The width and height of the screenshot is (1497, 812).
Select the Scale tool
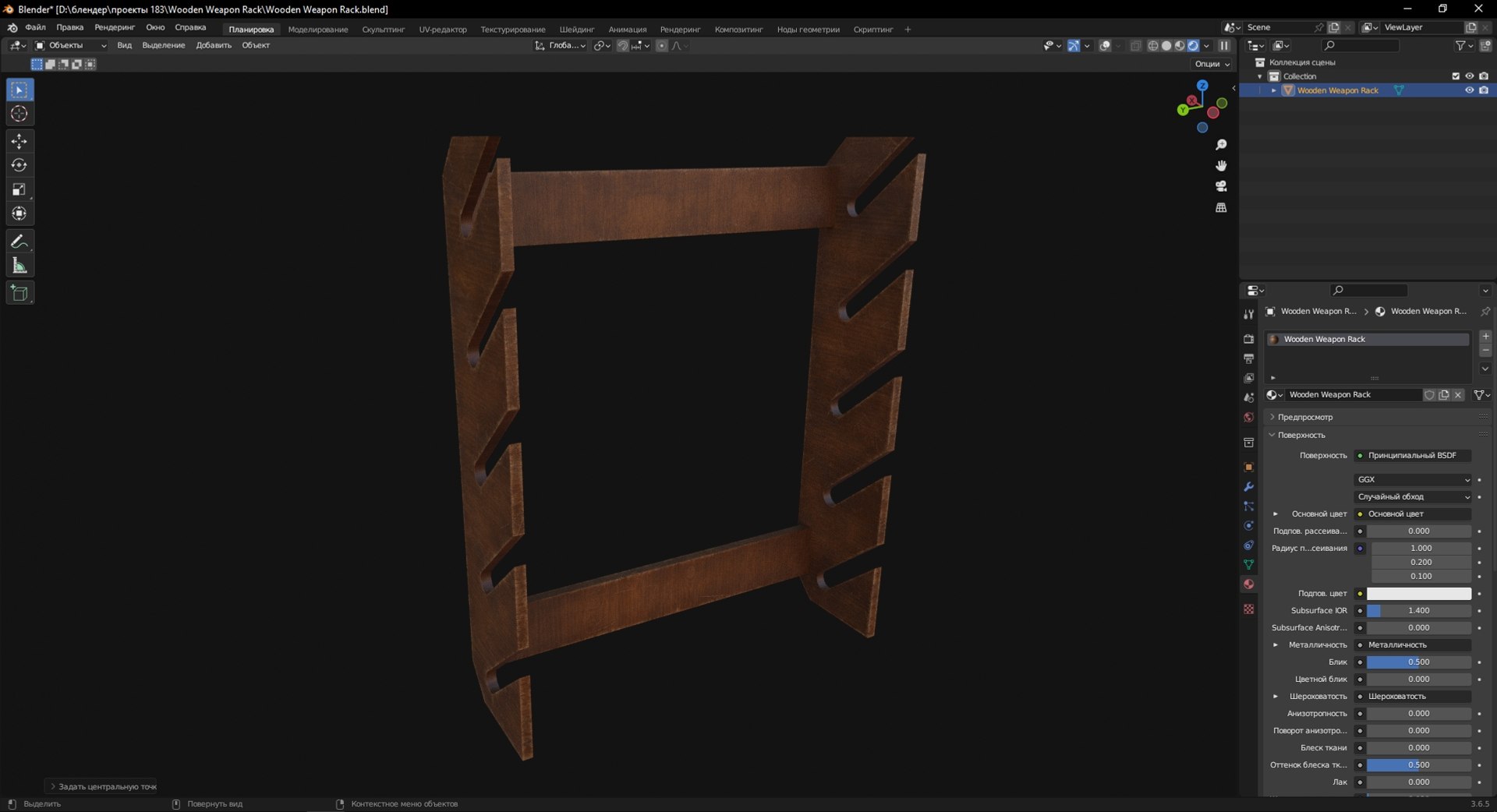pos(19,189)
